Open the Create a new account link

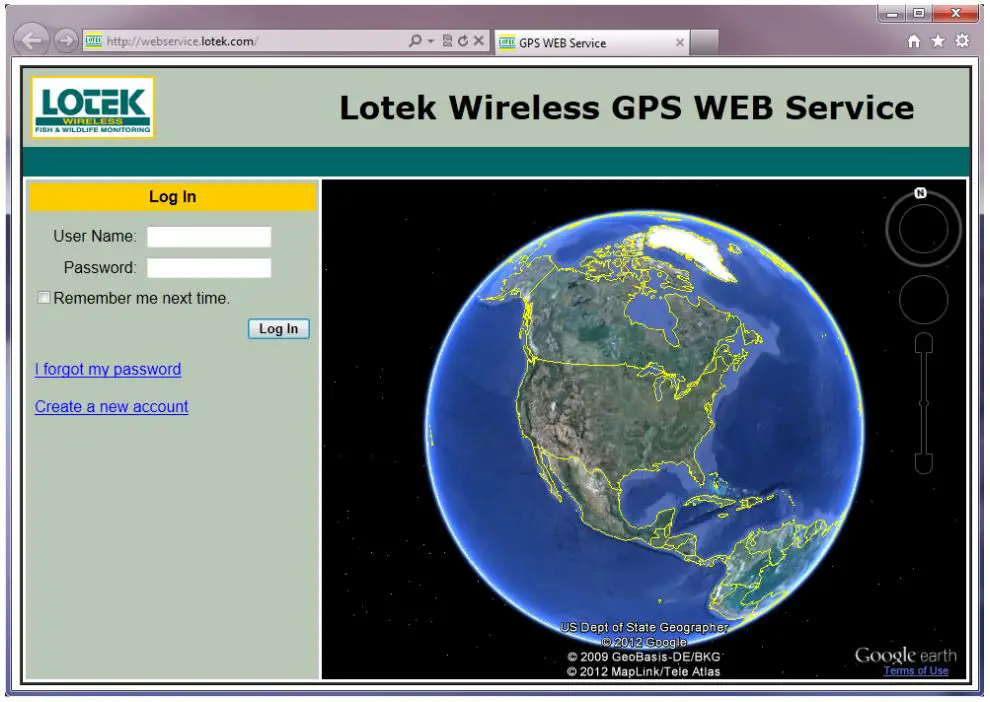click(111, 406)
